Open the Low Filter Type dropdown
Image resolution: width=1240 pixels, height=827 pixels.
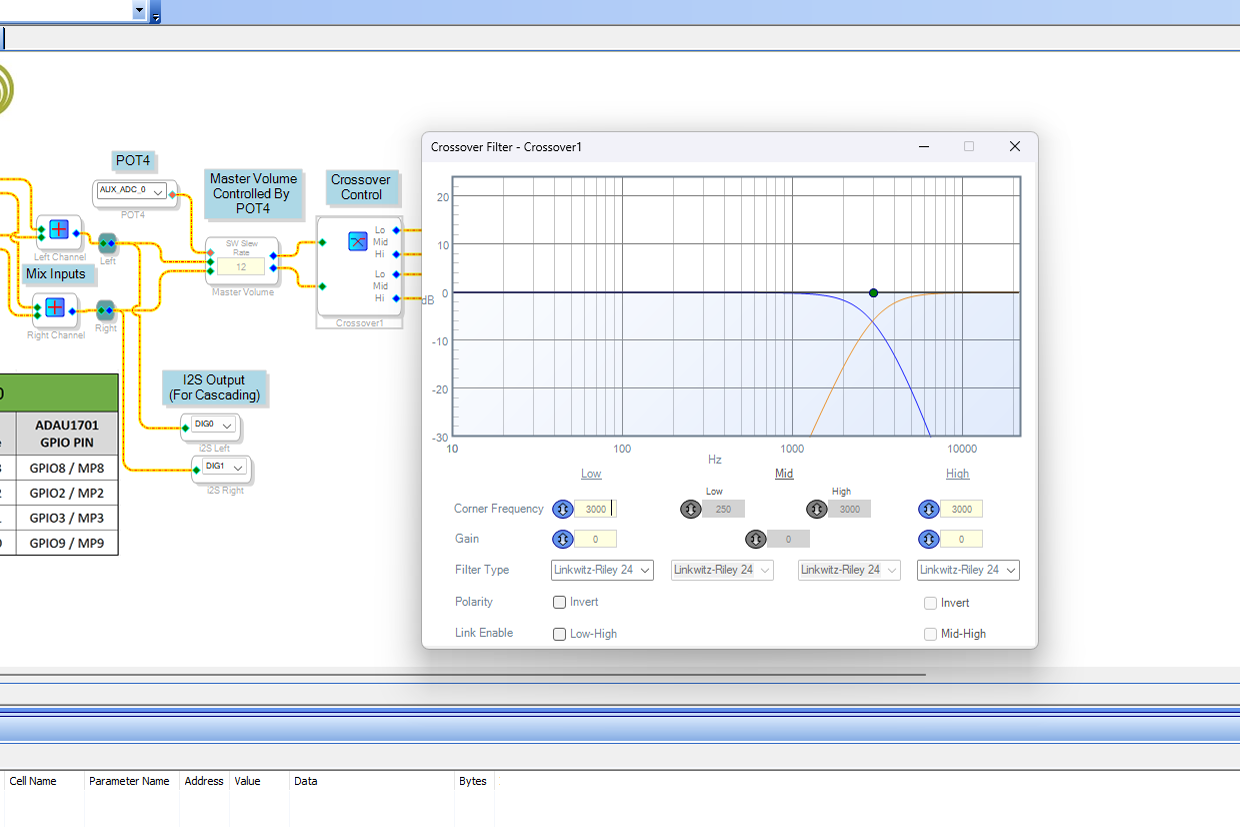tap(602, 570)
